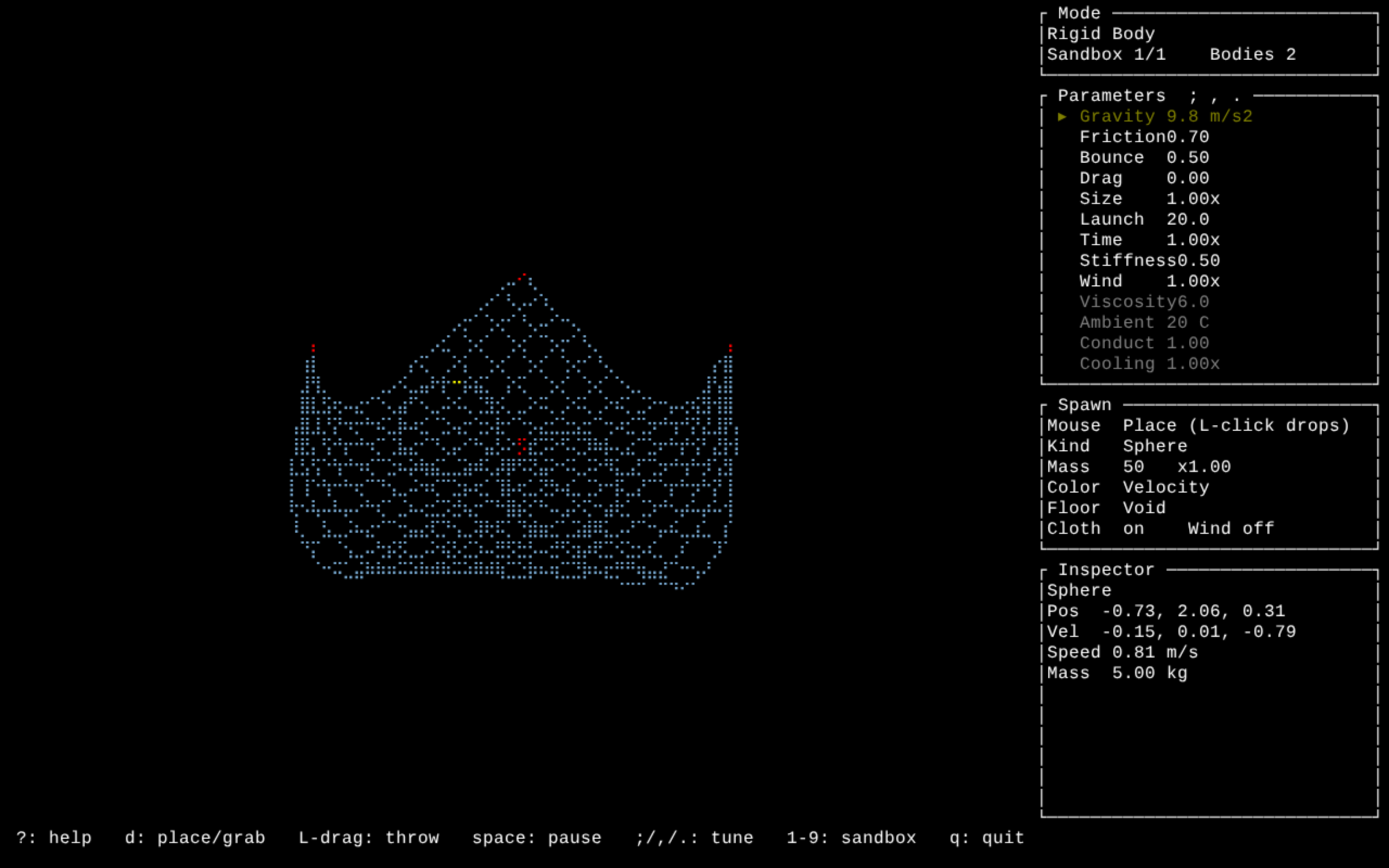Select the Size 1.00x parameter row
The image size is (1389, 868).
coord(1149,199)
